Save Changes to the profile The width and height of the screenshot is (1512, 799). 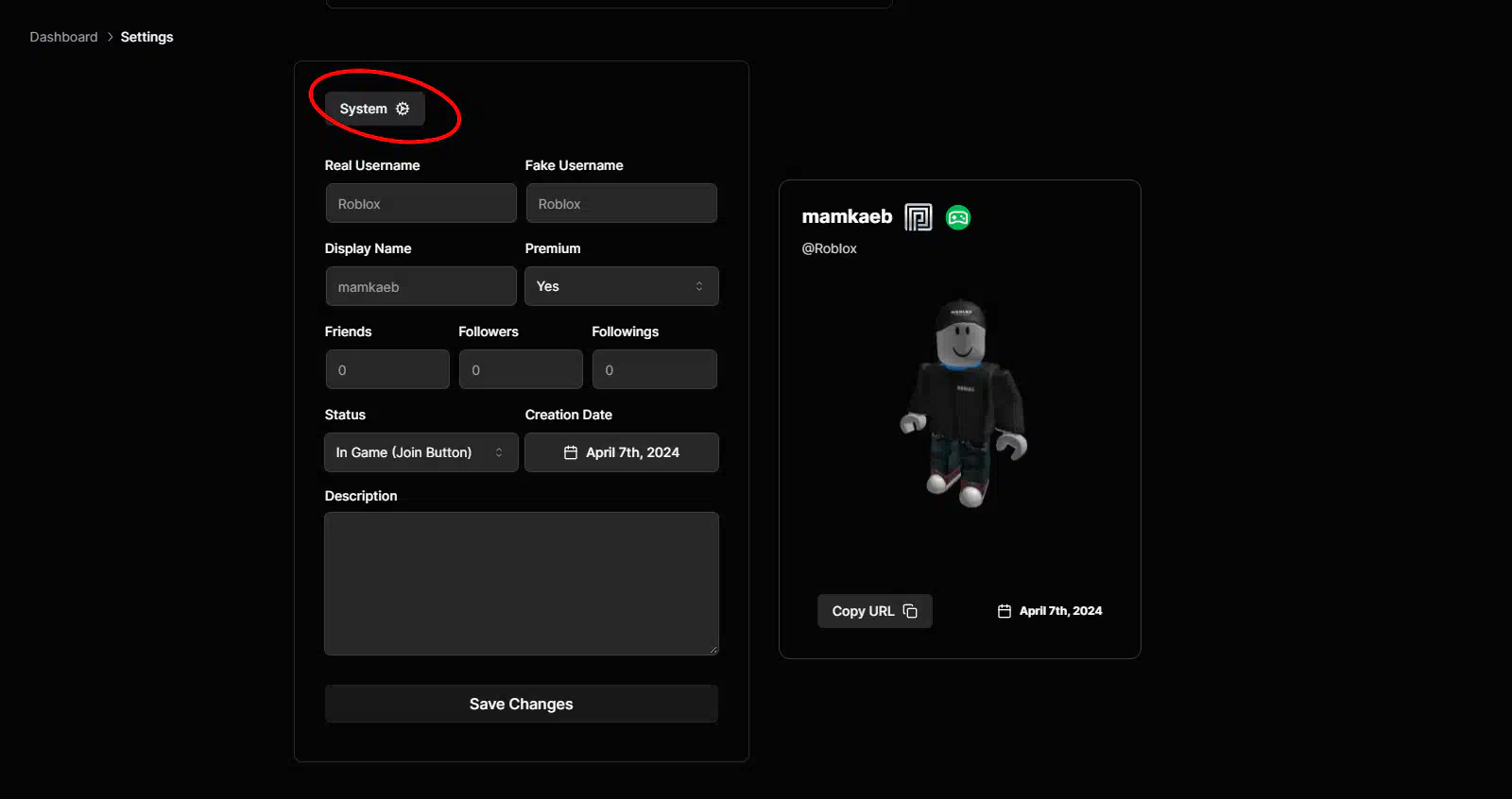tap(522, 704)
